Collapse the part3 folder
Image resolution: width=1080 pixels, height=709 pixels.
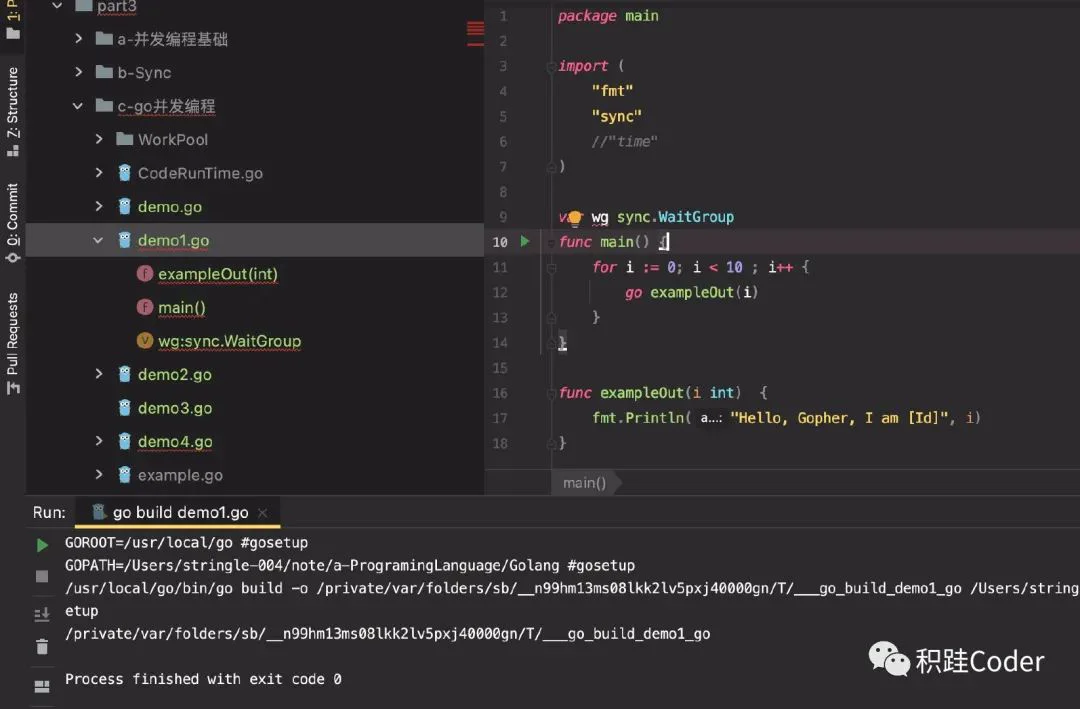coord(58,6)
